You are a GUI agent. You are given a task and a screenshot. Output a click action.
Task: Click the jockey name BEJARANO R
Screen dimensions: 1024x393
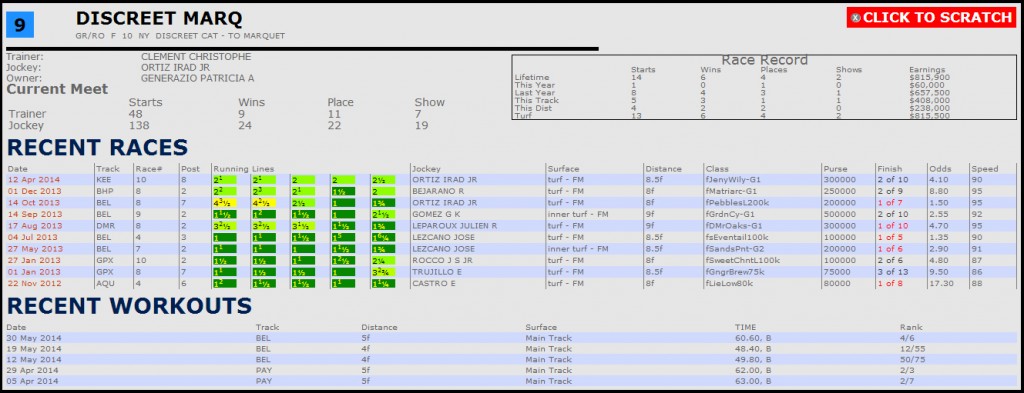(x=440, y=192)
